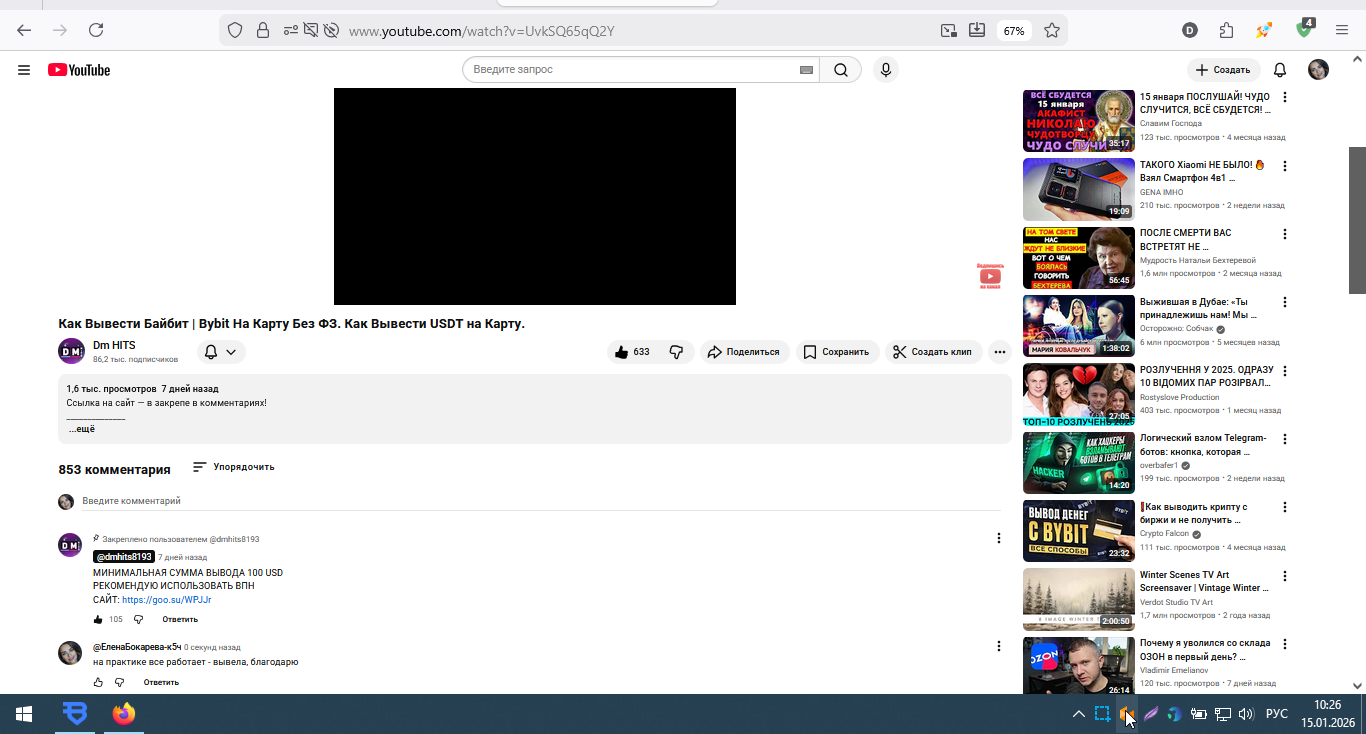Open the @ЕленаБокарева-к5ч profile name
This screenshot has width=1366, height=734.
137,647
